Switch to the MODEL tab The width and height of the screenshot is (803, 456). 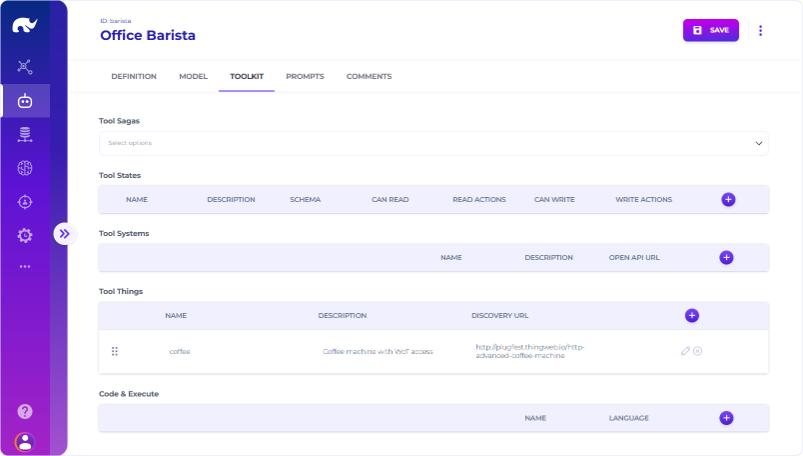[x=193, y=76]
